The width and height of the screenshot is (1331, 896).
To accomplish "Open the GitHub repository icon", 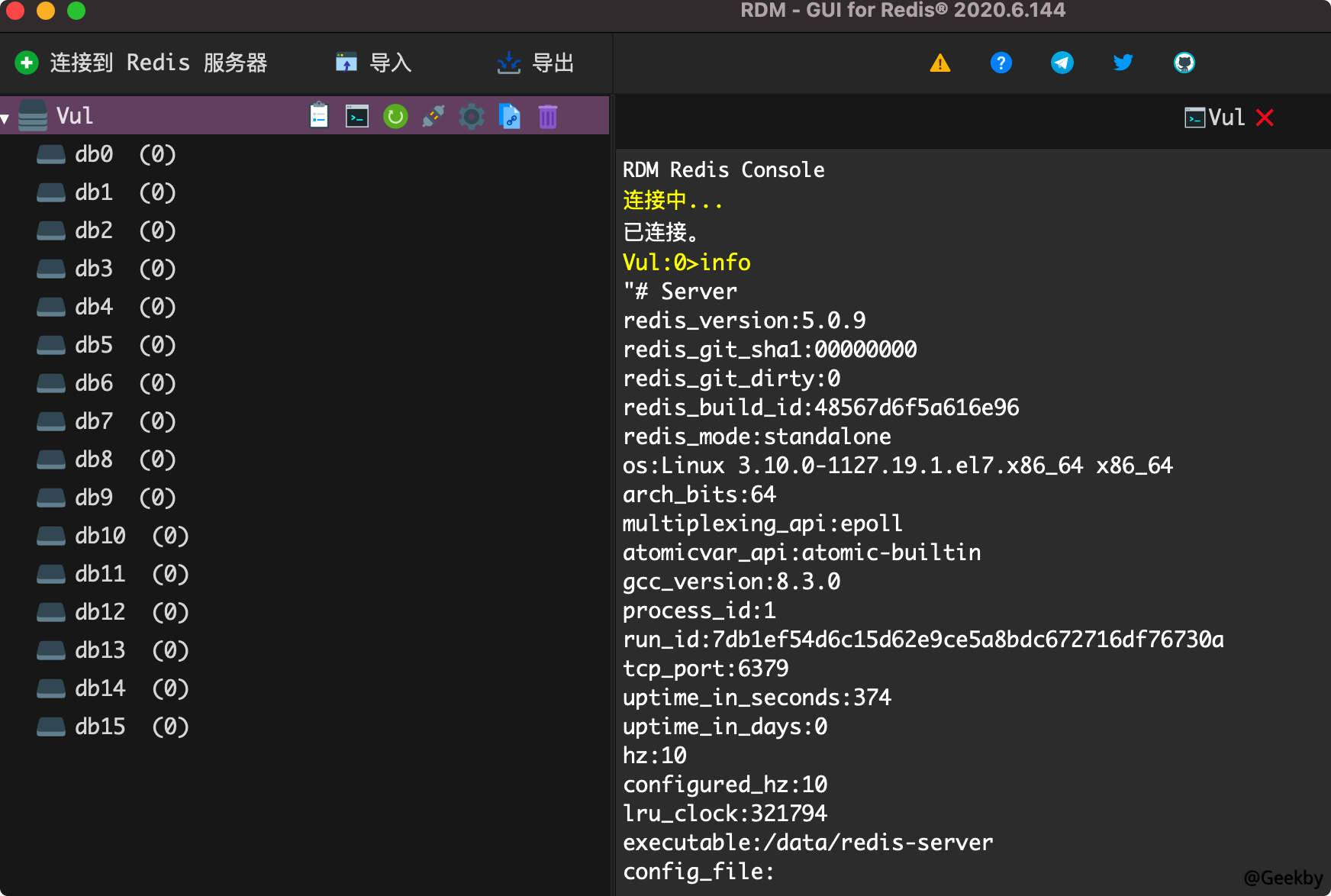I will (x=1184, y=63).
